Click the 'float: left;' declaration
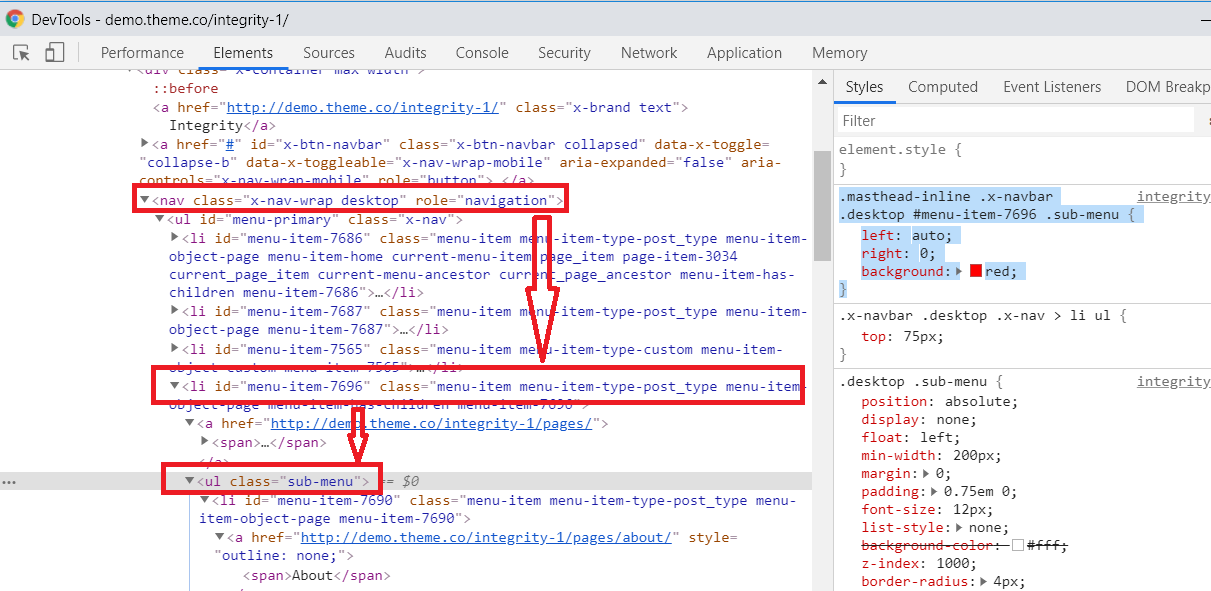Viewport: 1211px width, 591px height. [x=910, y=437]
